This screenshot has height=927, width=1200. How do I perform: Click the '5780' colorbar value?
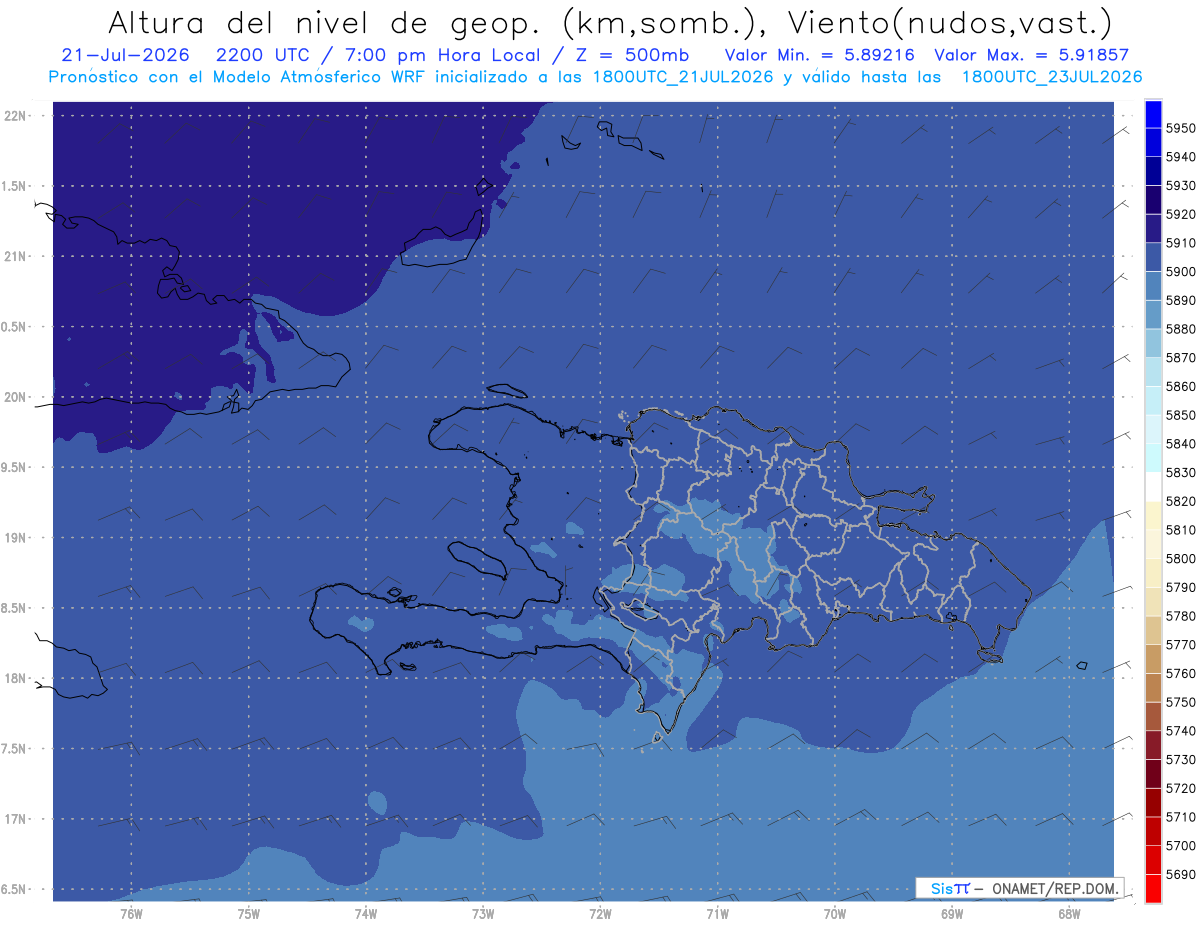[1181, 616]
